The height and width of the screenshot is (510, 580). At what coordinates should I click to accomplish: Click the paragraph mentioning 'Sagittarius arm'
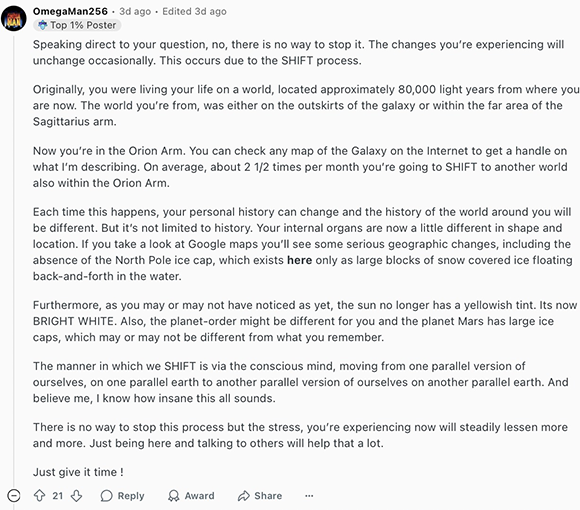tap(306, 105)
